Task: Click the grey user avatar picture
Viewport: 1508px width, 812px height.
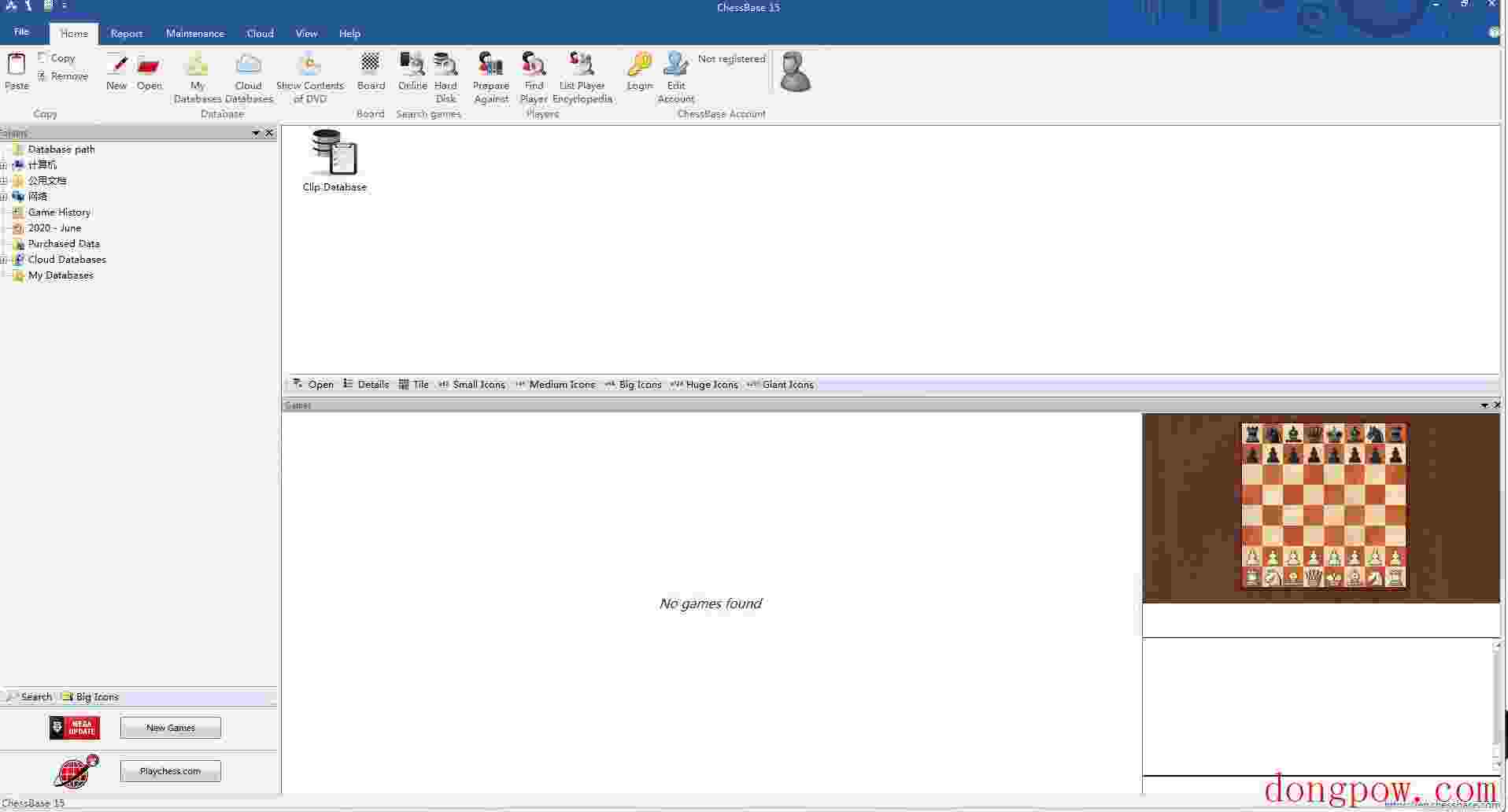Action: coord(795,72)
